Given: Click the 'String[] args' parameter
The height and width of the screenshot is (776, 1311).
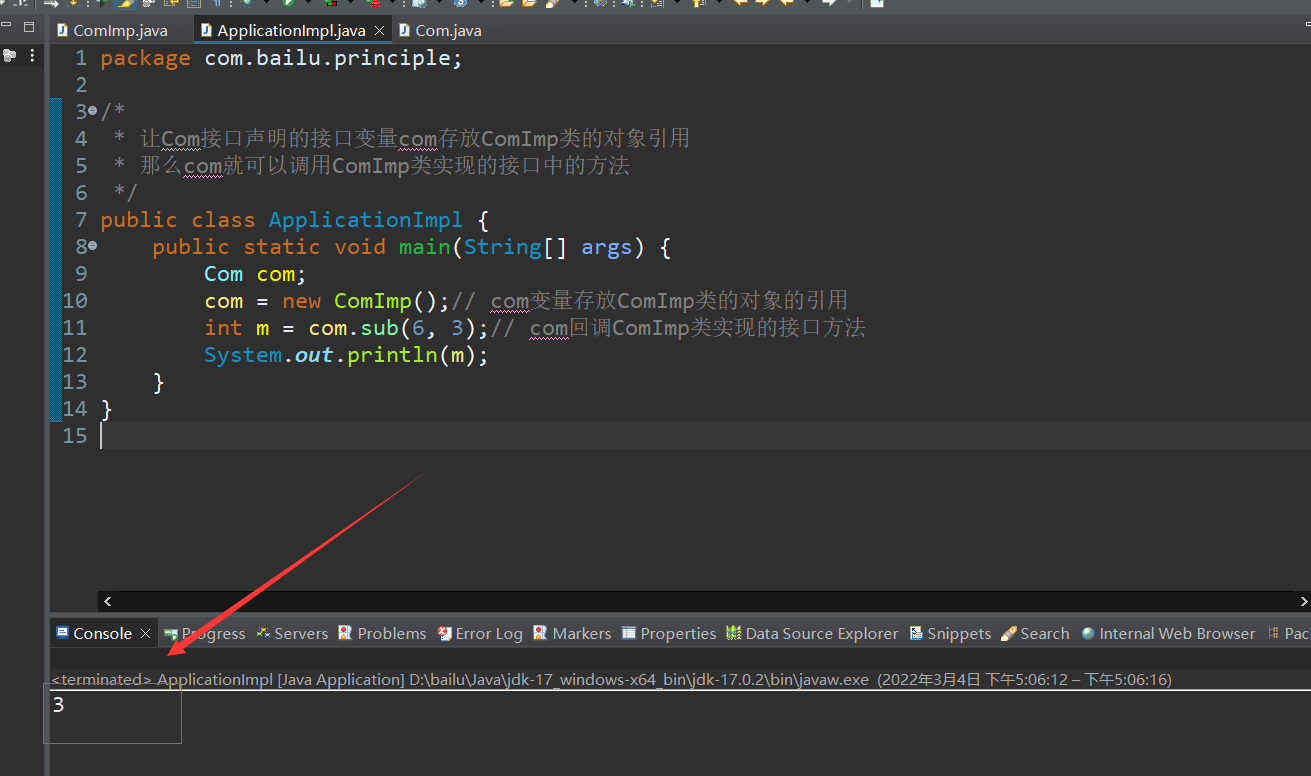Looking at the screenshot, I should [548, 247].
